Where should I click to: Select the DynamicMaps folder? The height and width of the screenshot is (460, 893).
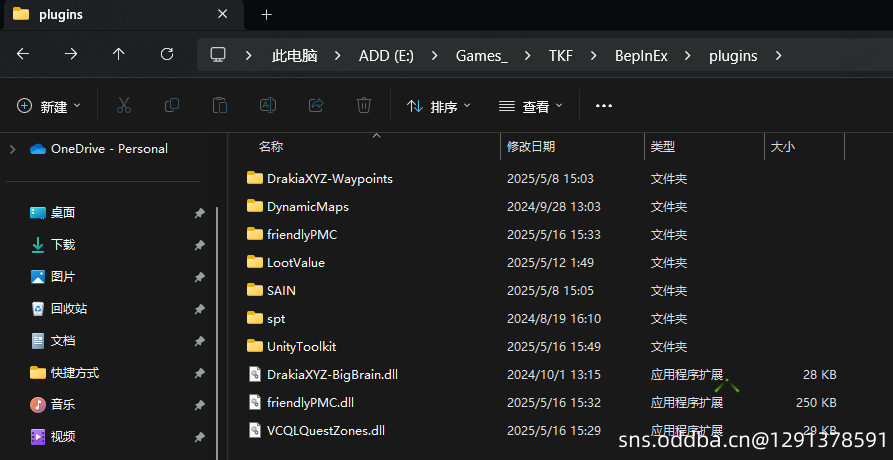[297, 207]
